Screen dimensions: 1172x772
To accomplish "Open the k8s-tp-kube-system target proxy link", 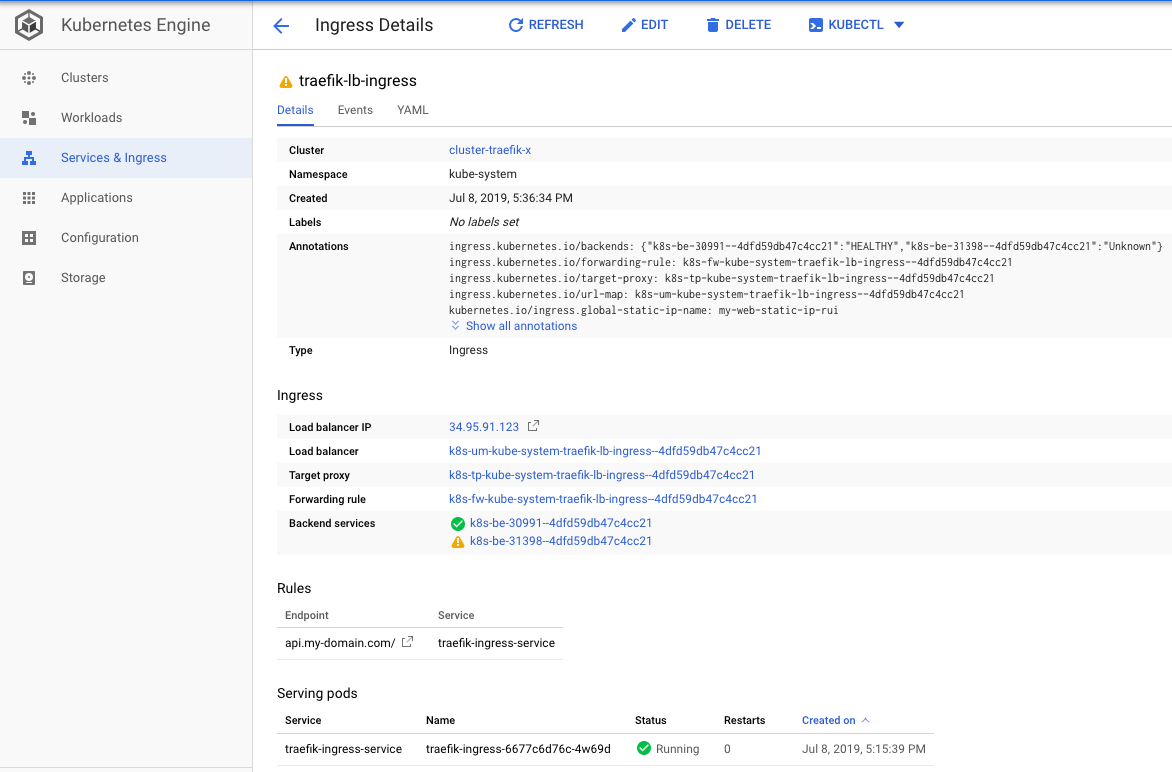I will click(x=602, y=475).
